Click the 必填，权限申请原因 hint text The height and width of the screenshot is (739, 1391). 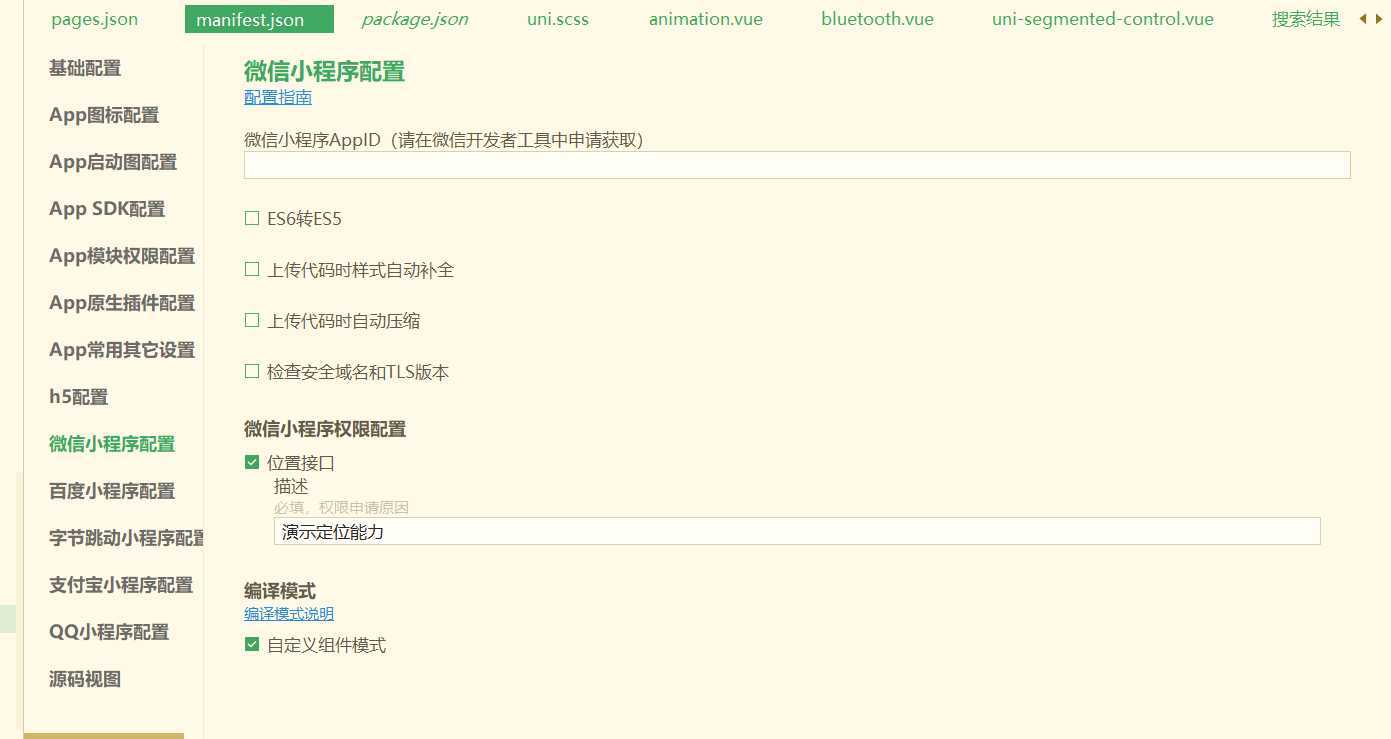341,508
